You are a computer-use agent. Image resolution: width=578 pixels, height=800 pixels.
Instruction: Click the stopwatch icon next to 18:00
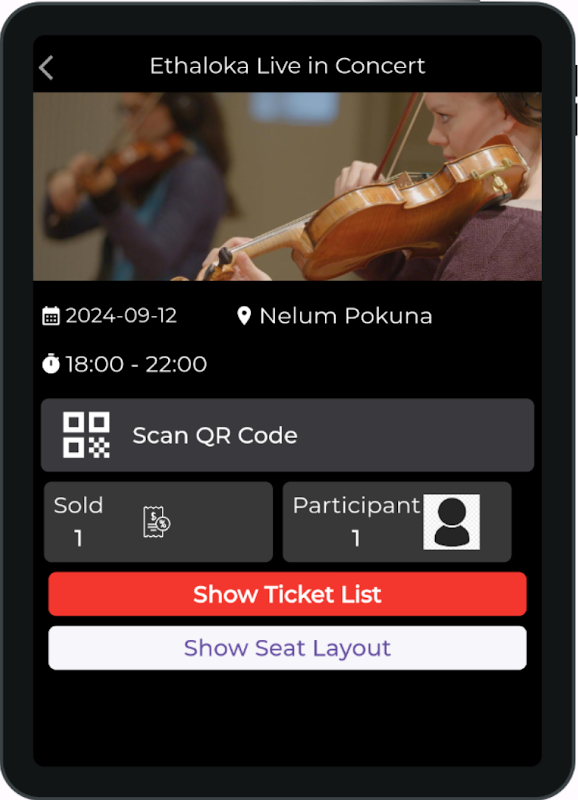pos(51,364)
